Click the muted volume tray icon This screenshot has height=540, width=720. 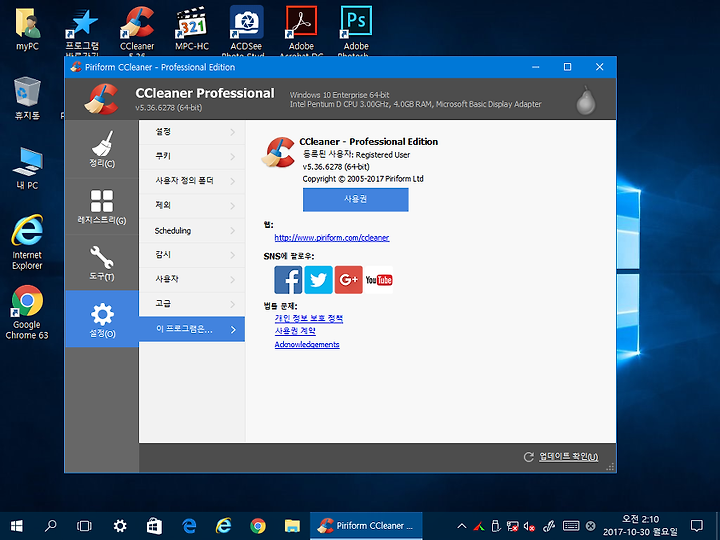point(529,526)
